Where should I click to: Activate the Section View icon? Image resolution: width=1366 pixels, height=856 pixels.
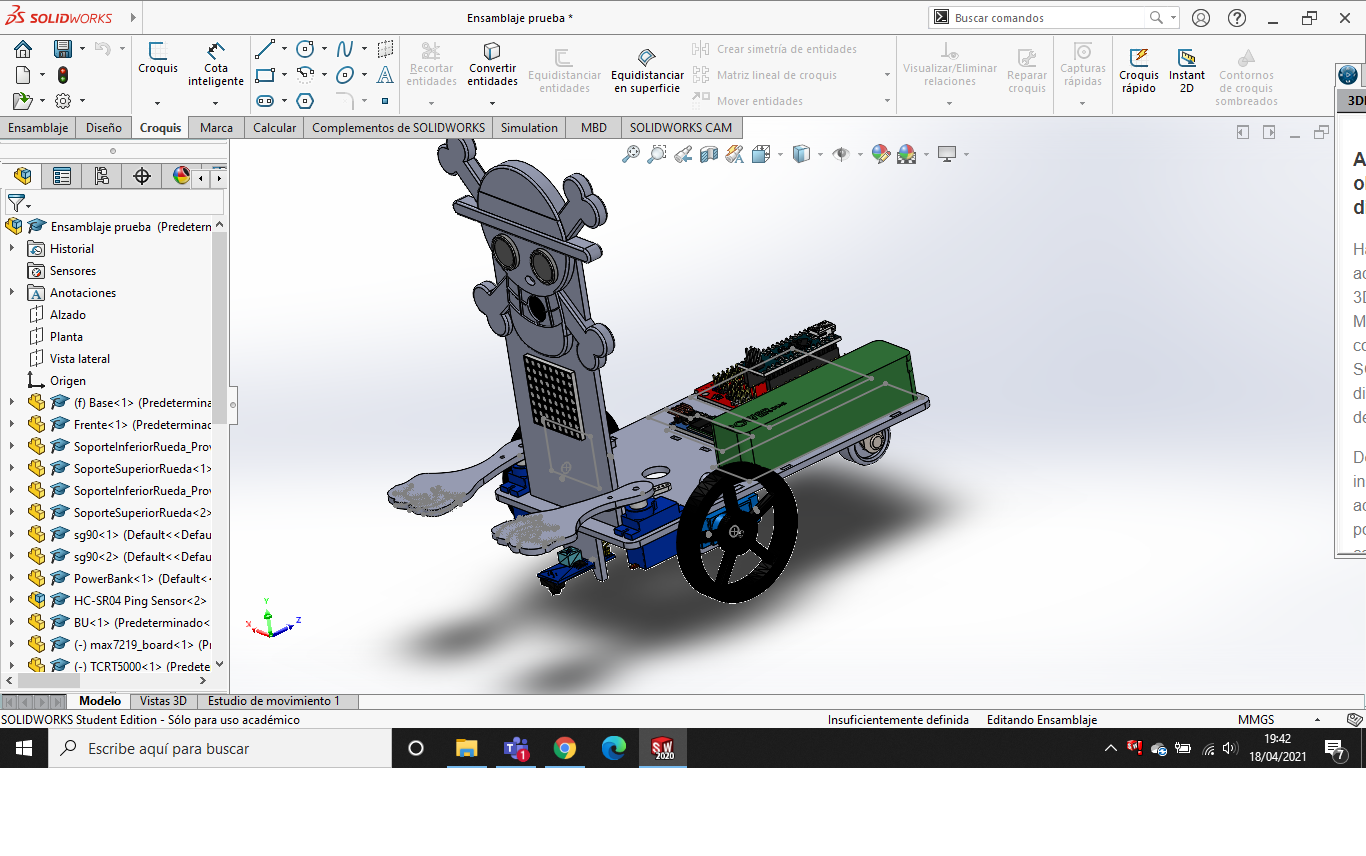click(x=709, y=154)
